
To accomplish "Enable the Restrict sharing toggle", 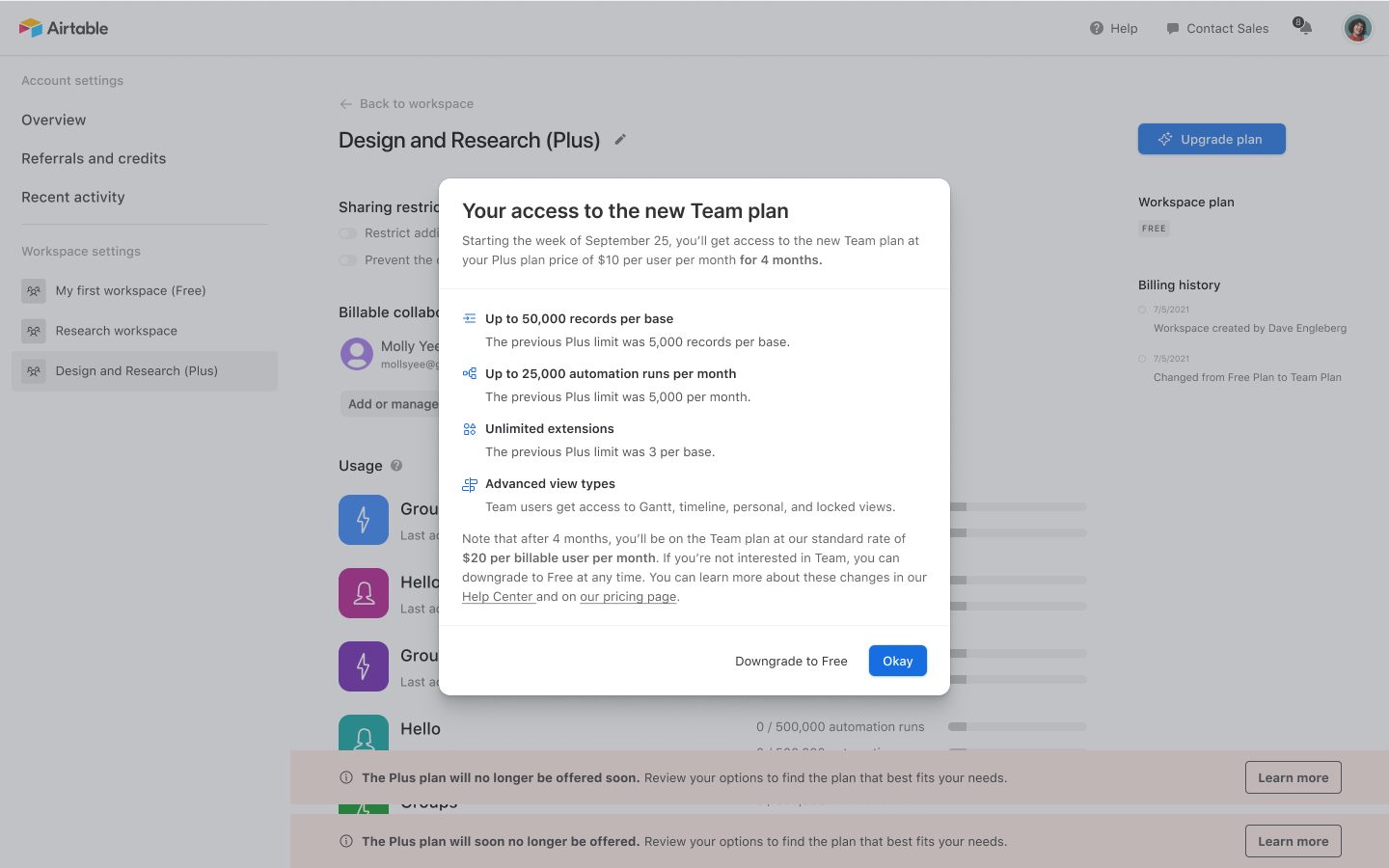I will click(x=347, y=233).
